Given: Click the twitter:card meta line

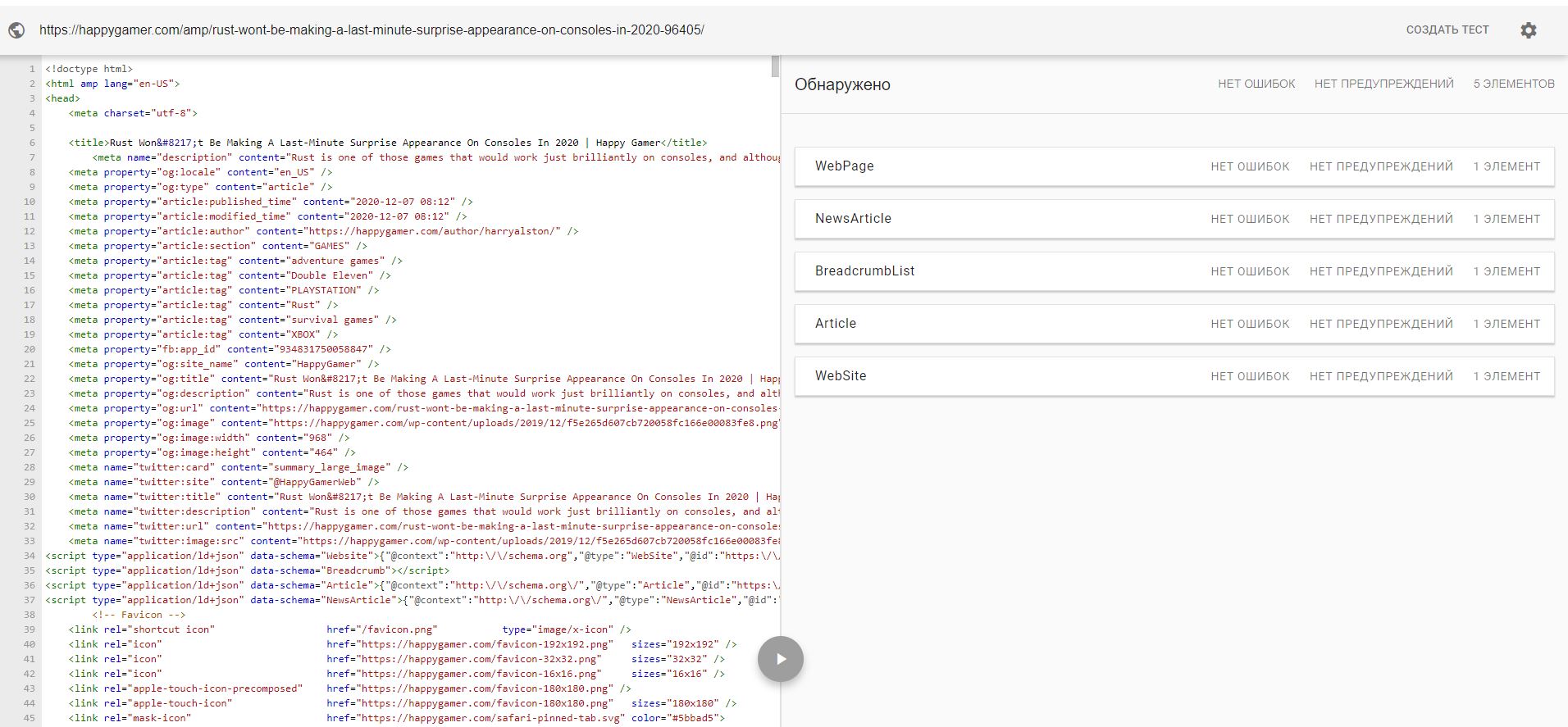Looking at the screenshot, I should (239, 467).
